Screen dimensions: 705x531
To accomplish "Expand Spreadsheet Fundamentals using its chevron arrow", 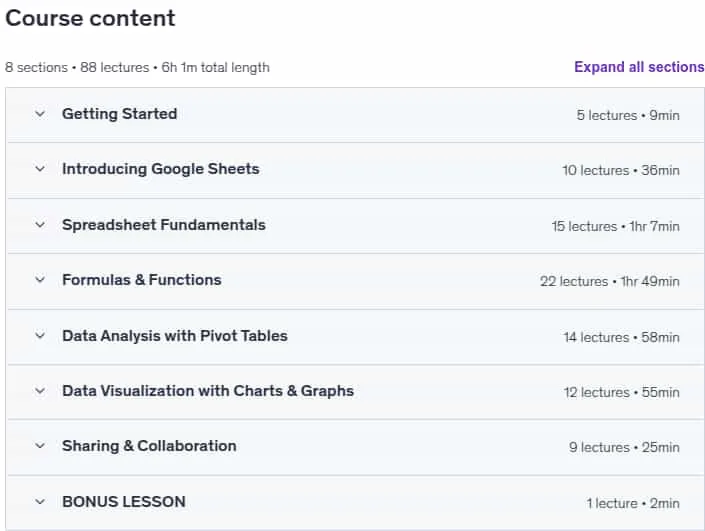I will click(40, 225).
